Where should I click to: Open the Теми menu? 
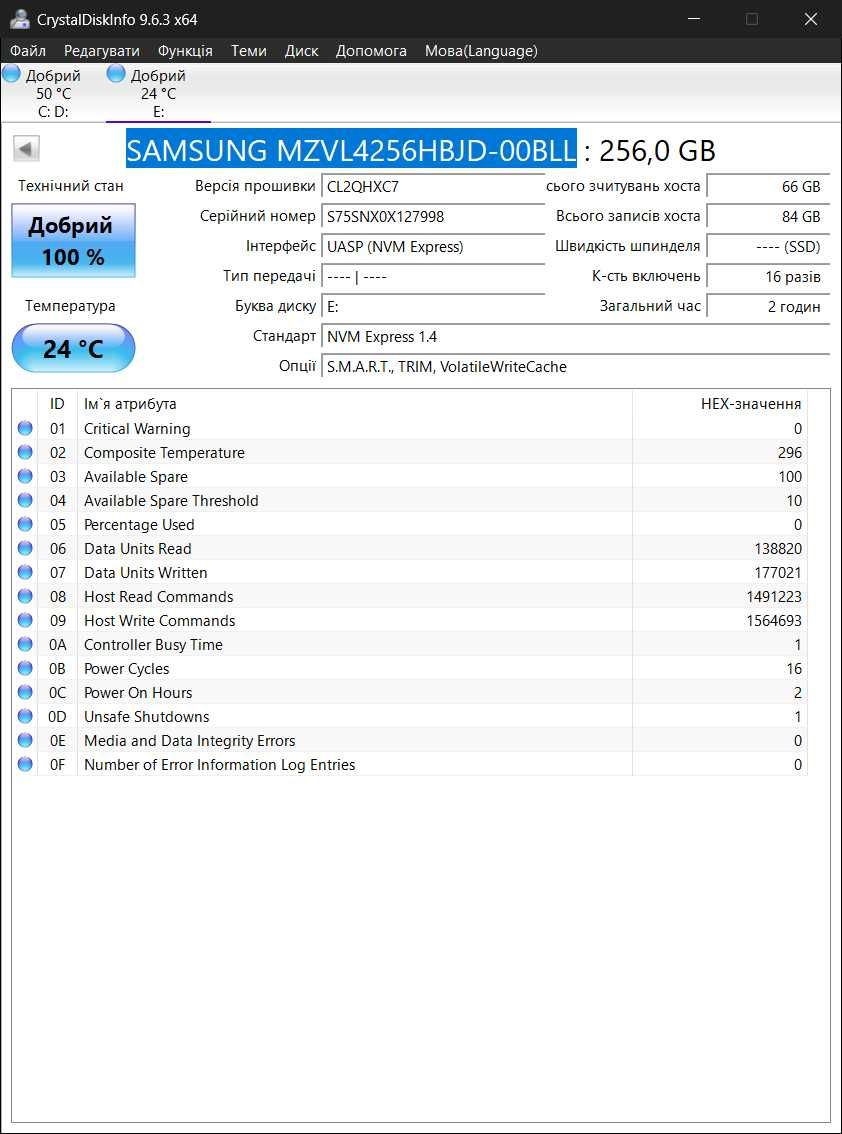(249, 51)
